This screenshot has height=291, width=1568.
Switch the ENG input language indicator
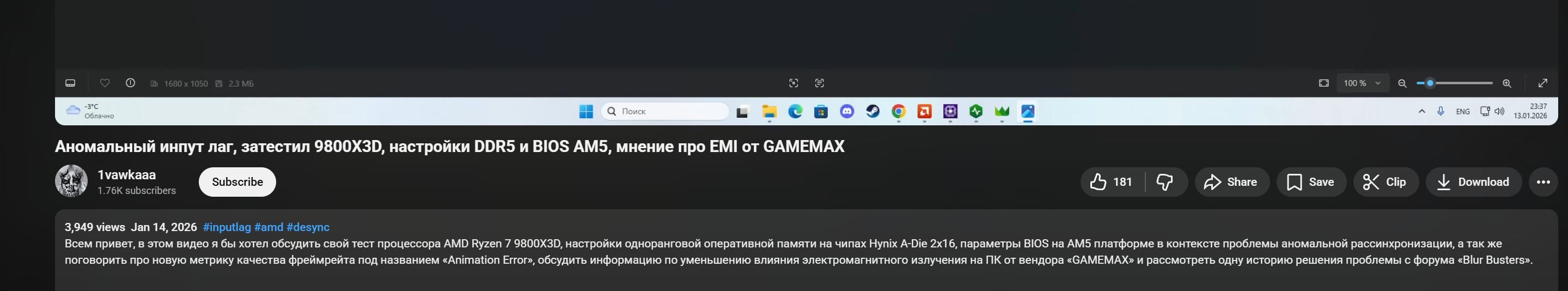(x=1463, y=111)
